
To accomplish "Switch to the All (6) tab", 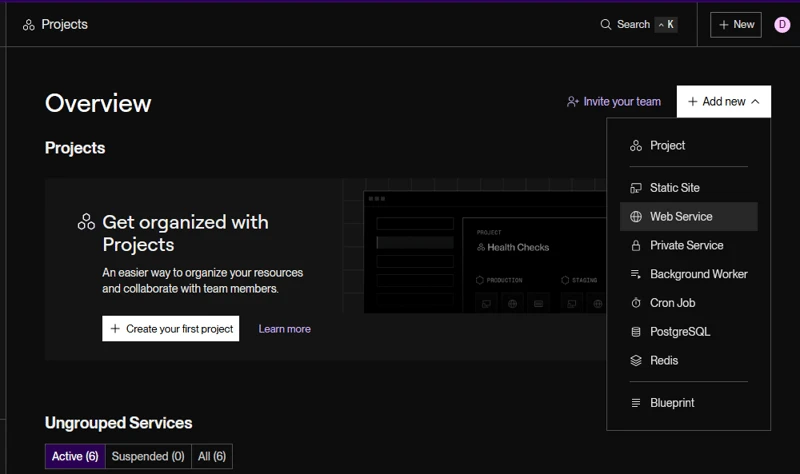I will [x=212, y=456].
